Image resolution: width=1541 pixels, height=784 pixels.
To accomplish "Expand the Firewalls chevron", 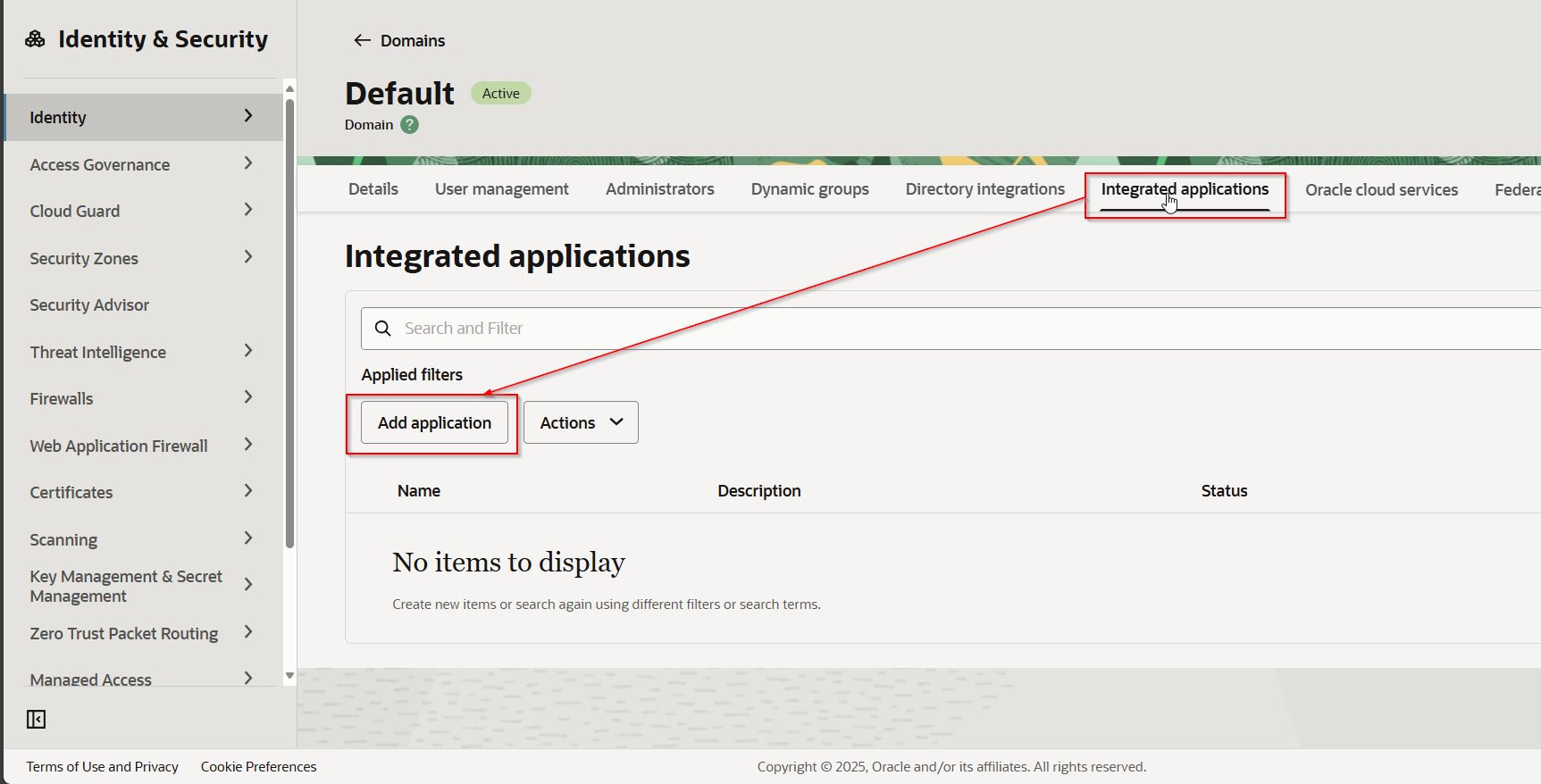I will pos(248,397).
